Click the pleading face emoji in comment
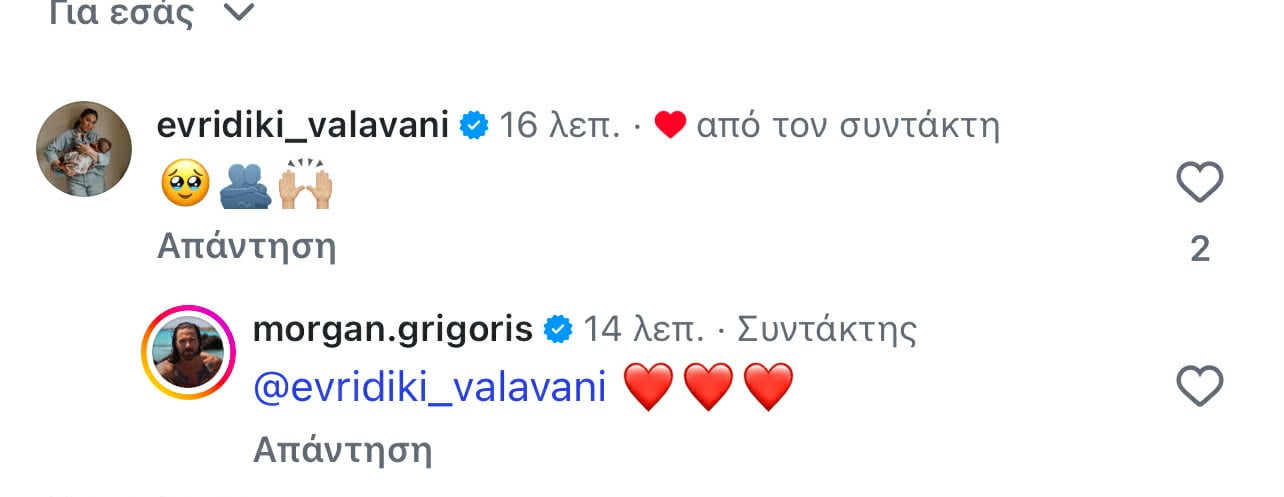Viewport: 1284px width, 497px height. (185, 184)
